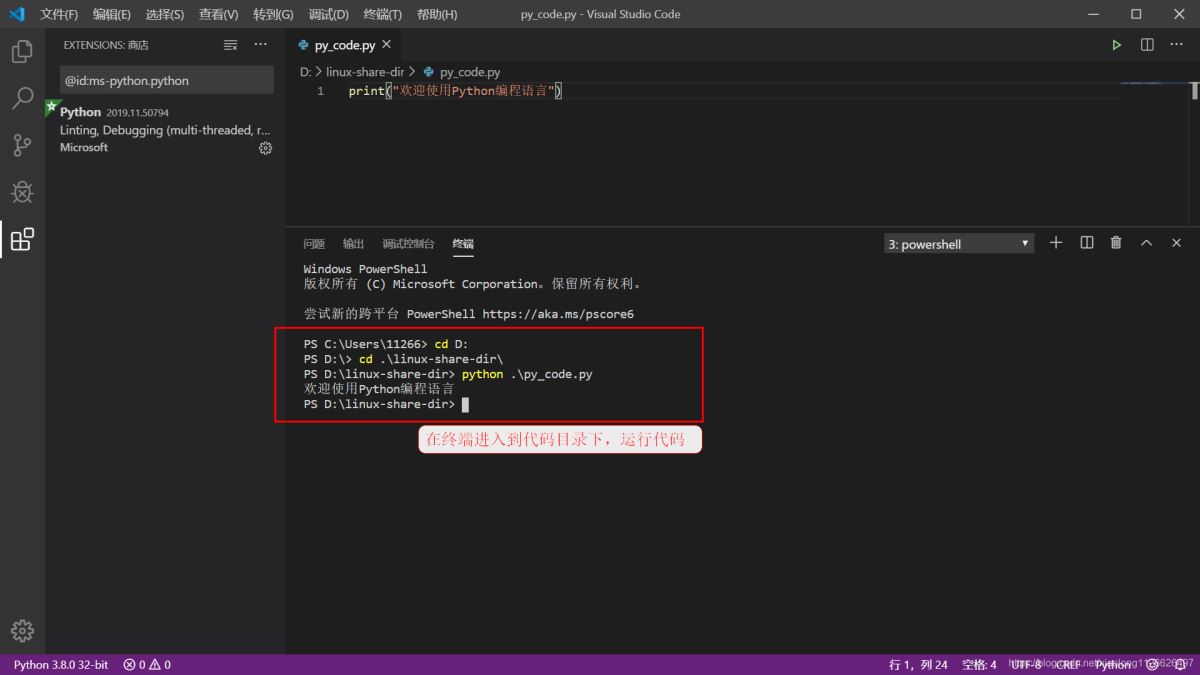Open the Manage settings gear

(22, 630)
